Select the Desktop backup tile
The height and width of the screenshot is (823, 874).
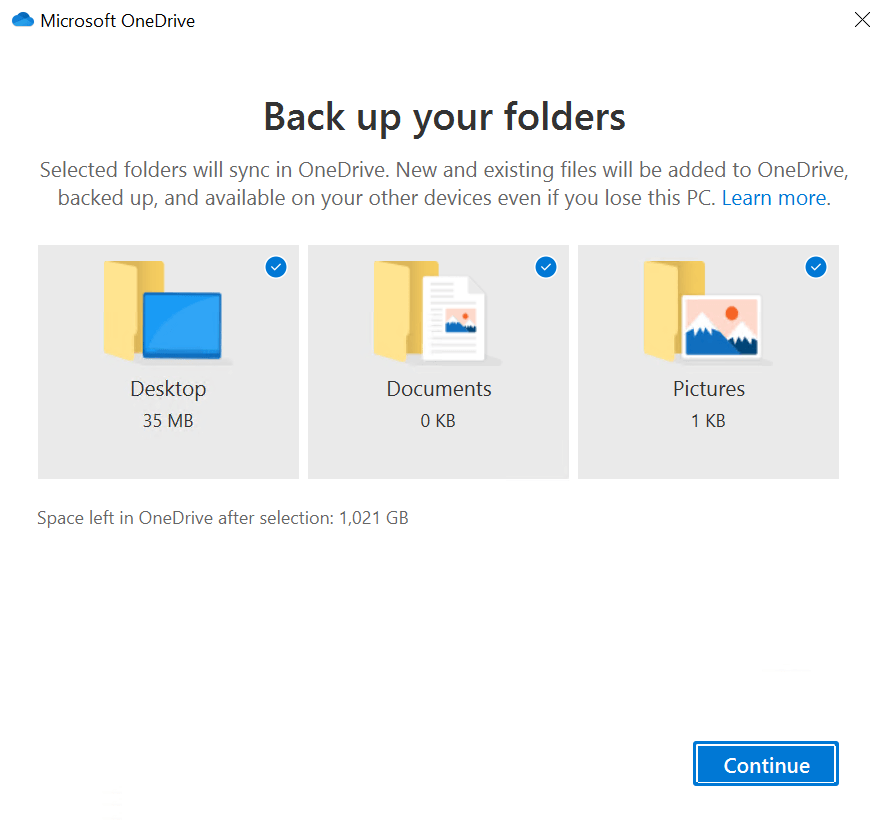click(x=168, y=362)
